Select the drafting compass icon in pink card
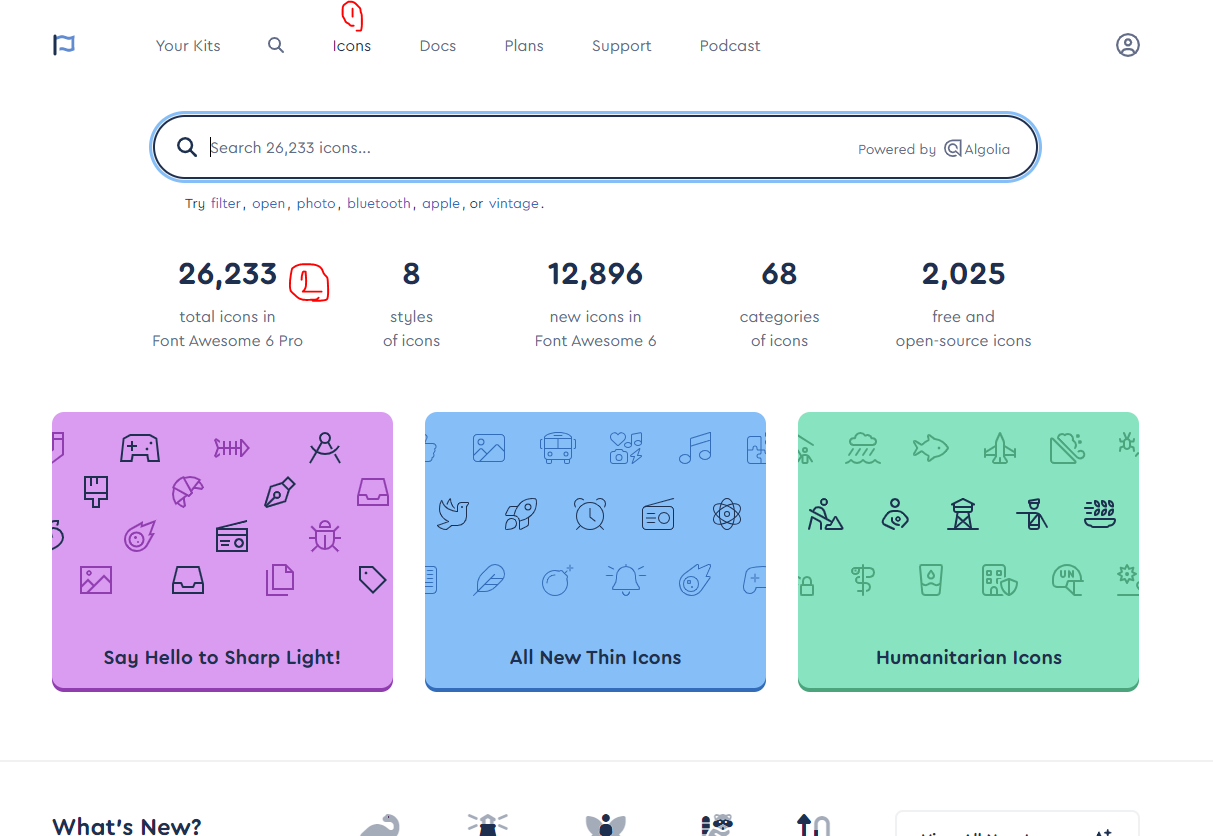1213x836 pixels. (324, 447)
